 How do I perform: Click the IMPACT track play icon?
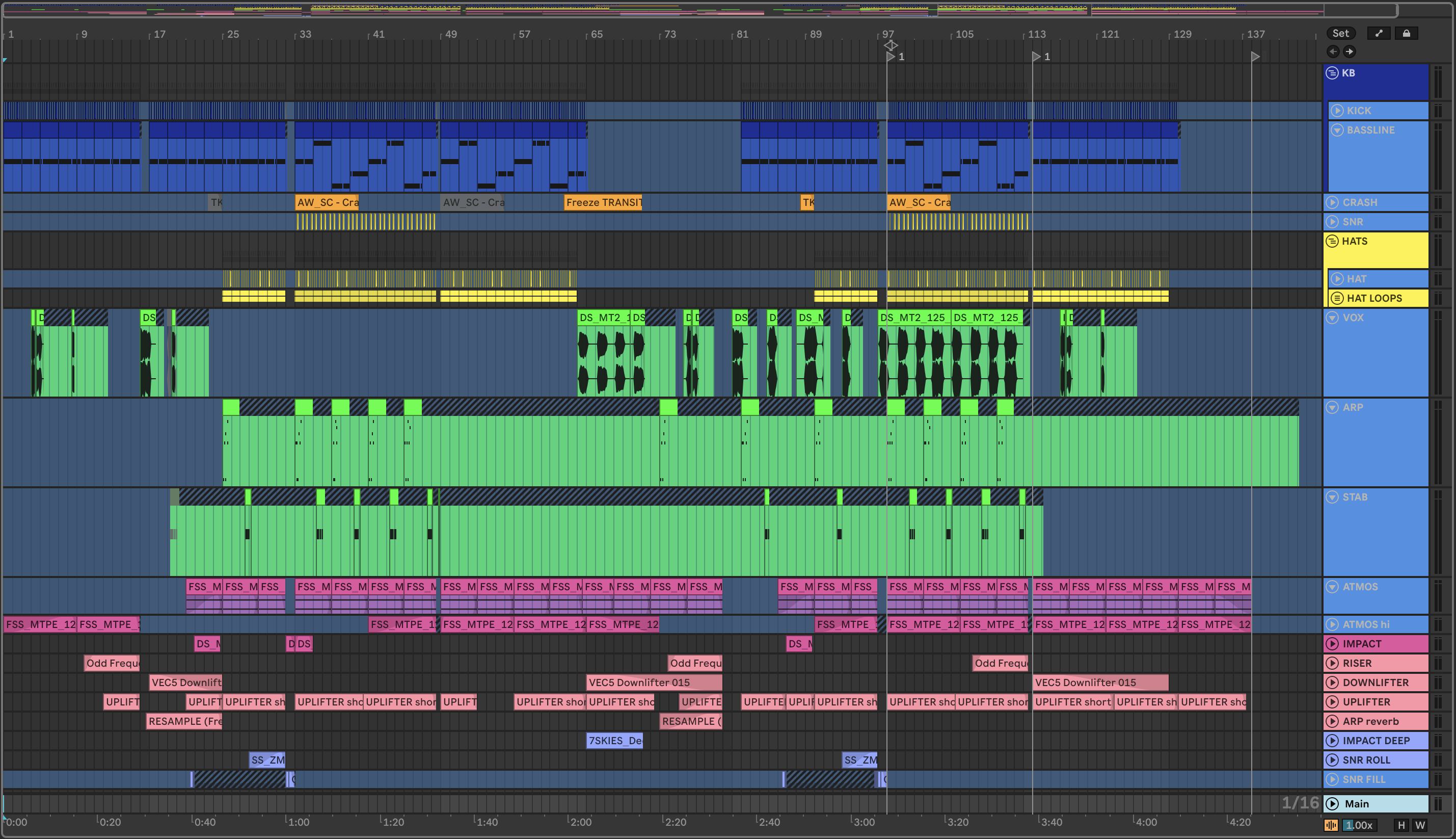pos(1332,644)
